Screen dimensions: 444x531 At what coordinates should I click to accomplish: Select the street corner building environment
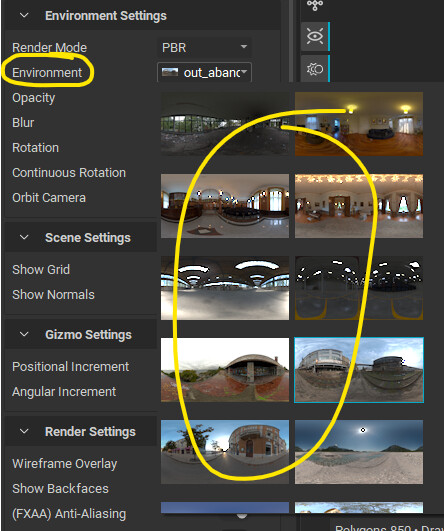225,452
